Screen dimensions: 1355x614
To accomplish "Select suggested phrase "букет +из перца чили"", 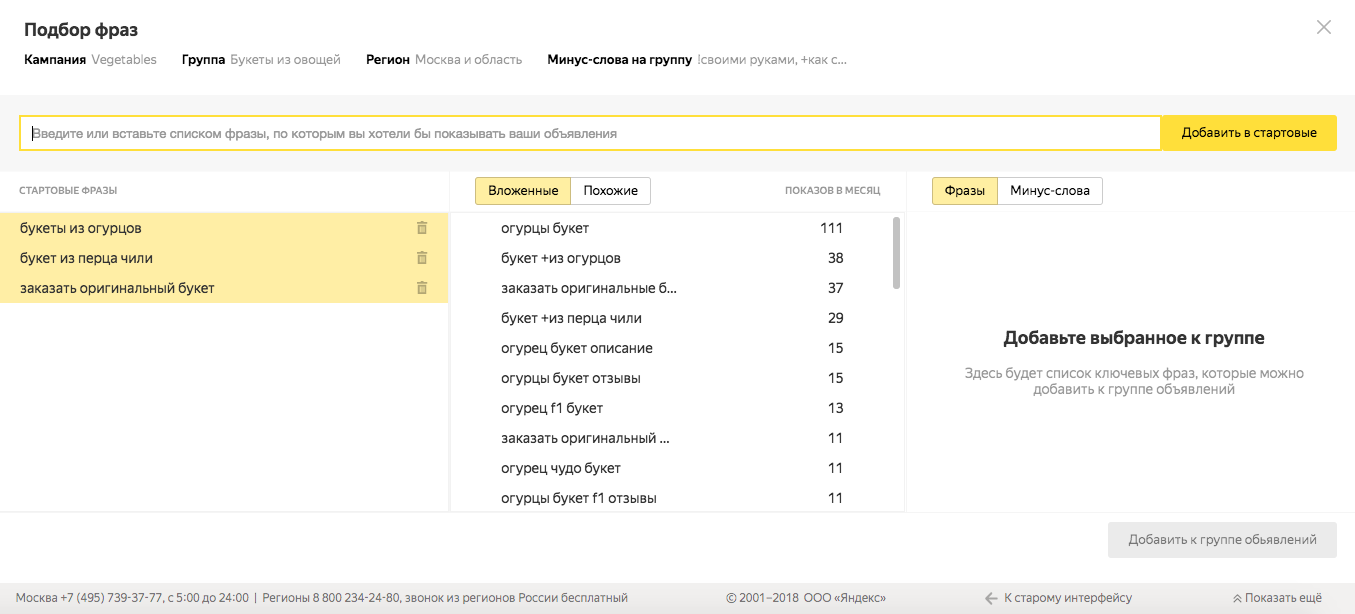I will pos(571,318).
